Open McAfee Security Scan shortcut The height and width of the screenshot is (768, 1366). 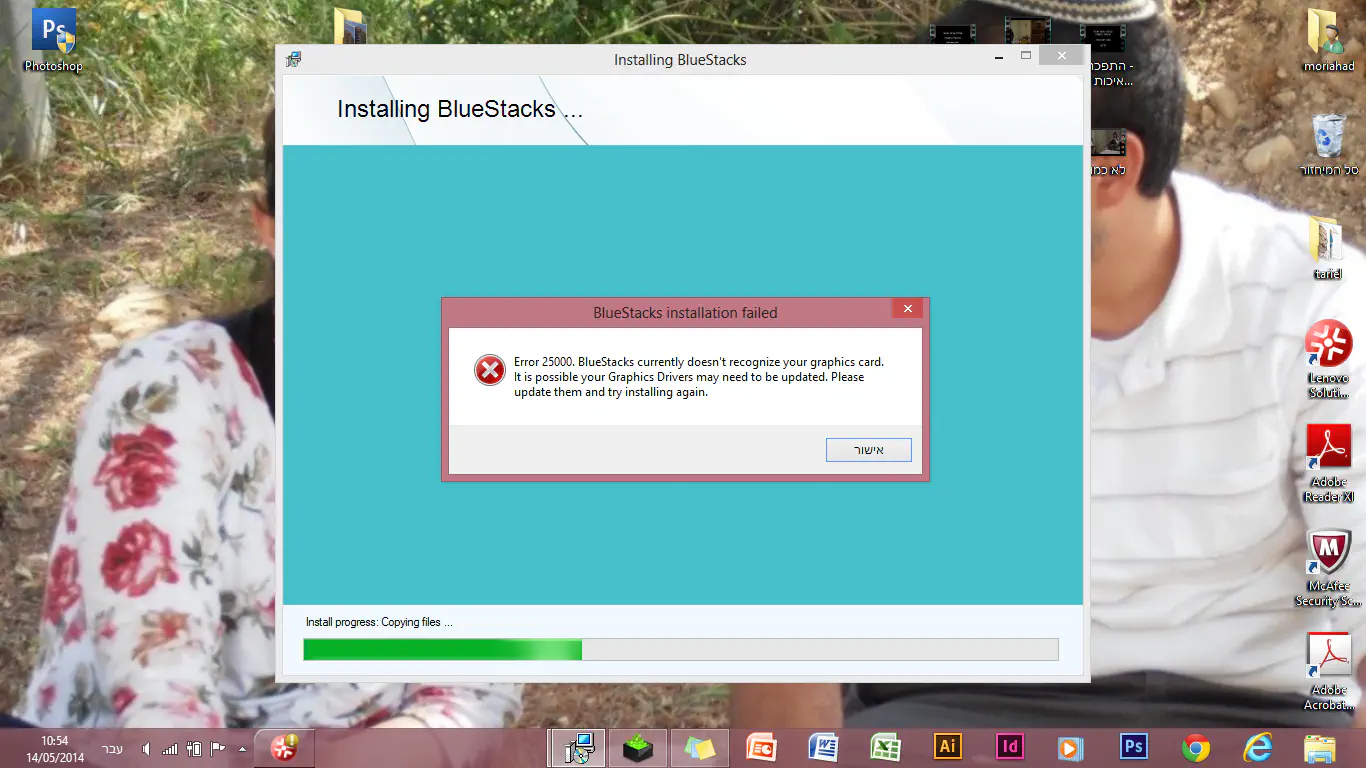click(x=1328, y=566)
